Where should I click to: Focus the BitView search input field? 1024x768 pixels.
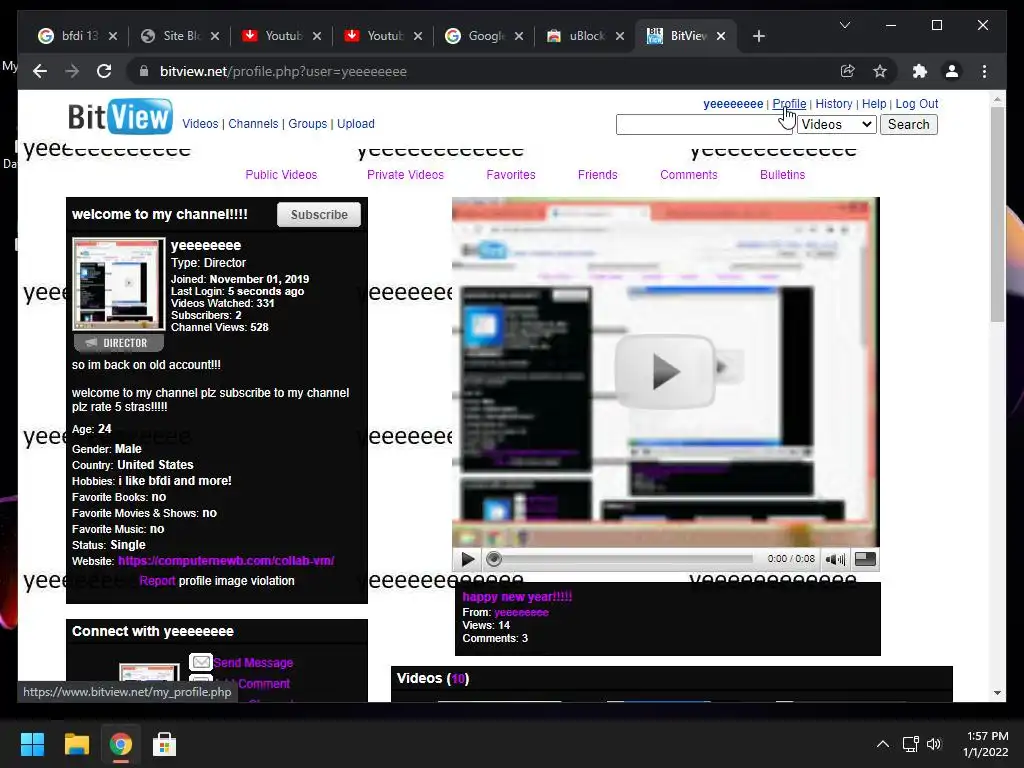point(704,125)
